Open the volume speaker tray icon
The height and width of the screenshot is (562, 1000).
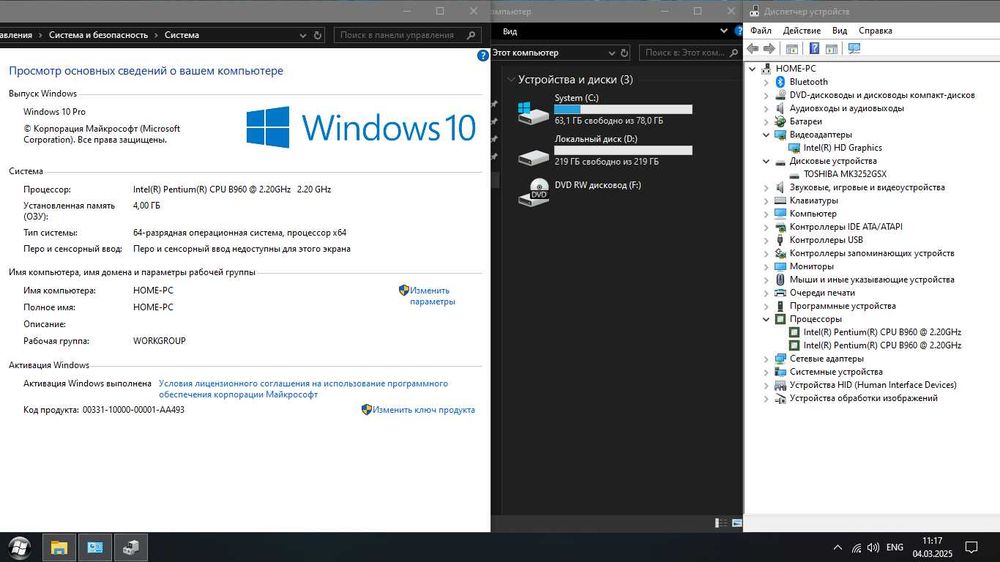(873, 547)
